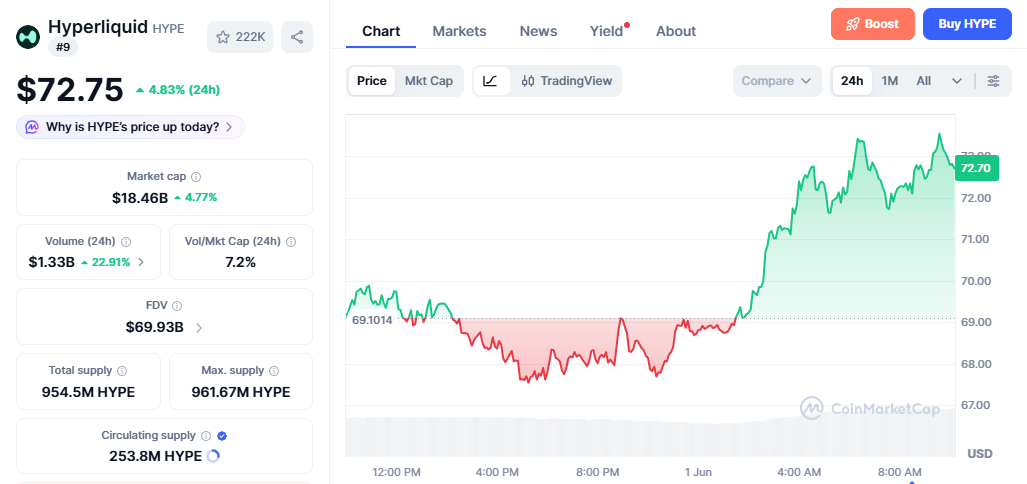
Task: Open Volume (24h) info icon
Action: (x=126, y=242)
